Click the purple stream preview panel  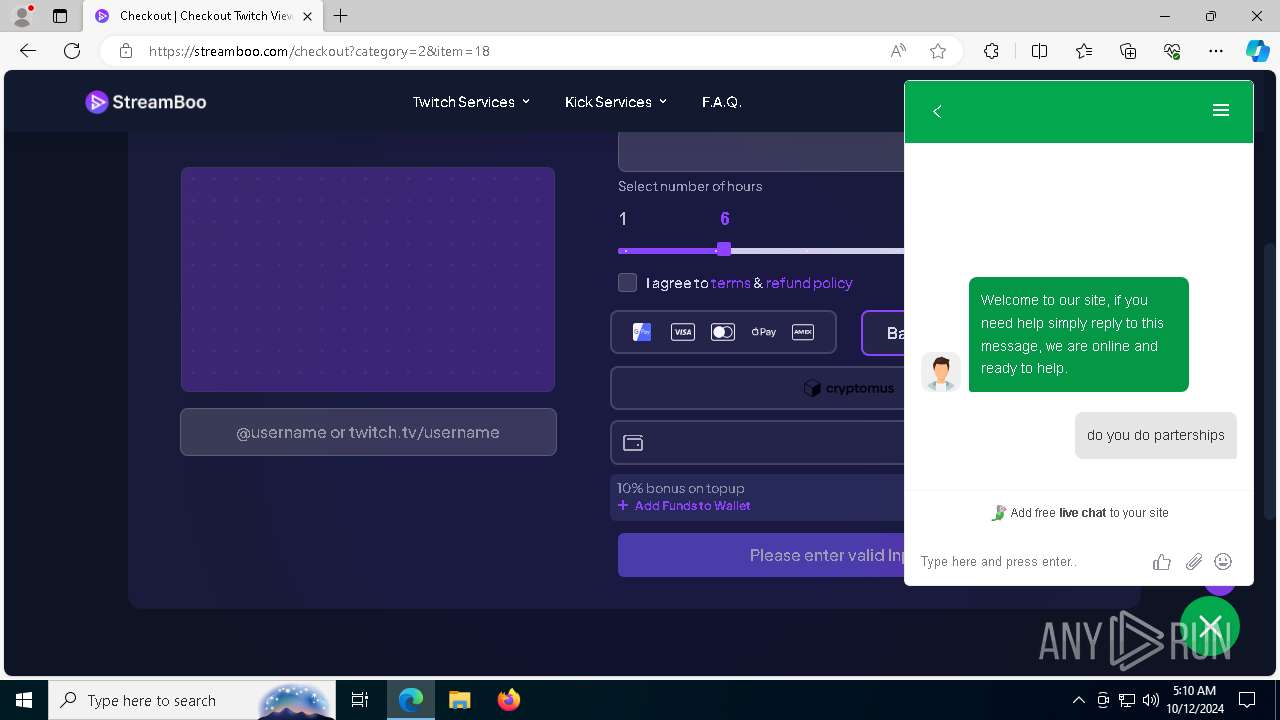[x=368, y=279]
